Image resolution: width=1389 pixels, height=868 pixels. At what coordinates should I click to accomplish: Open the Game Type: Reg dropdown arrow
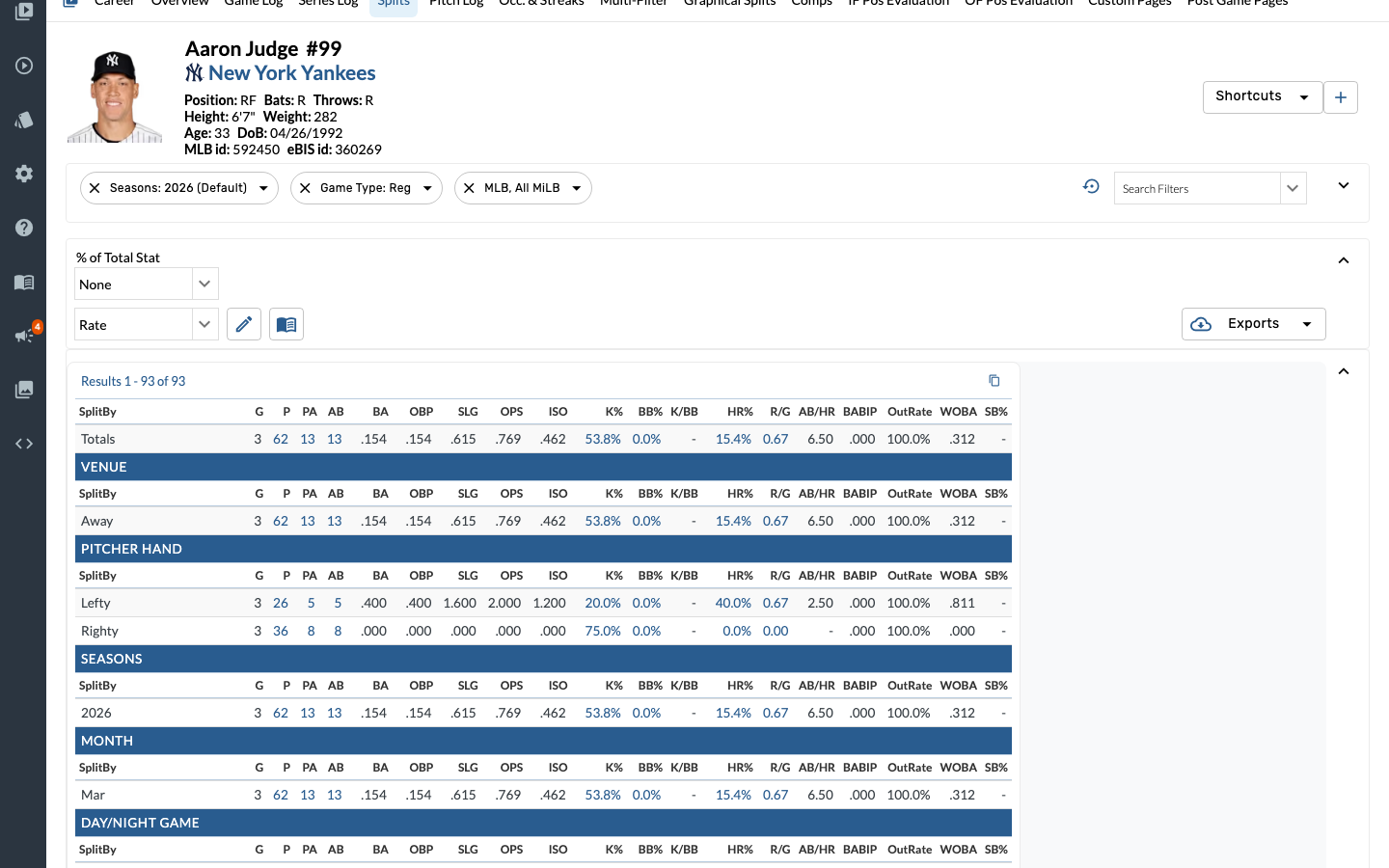click(x=427, y=188)
